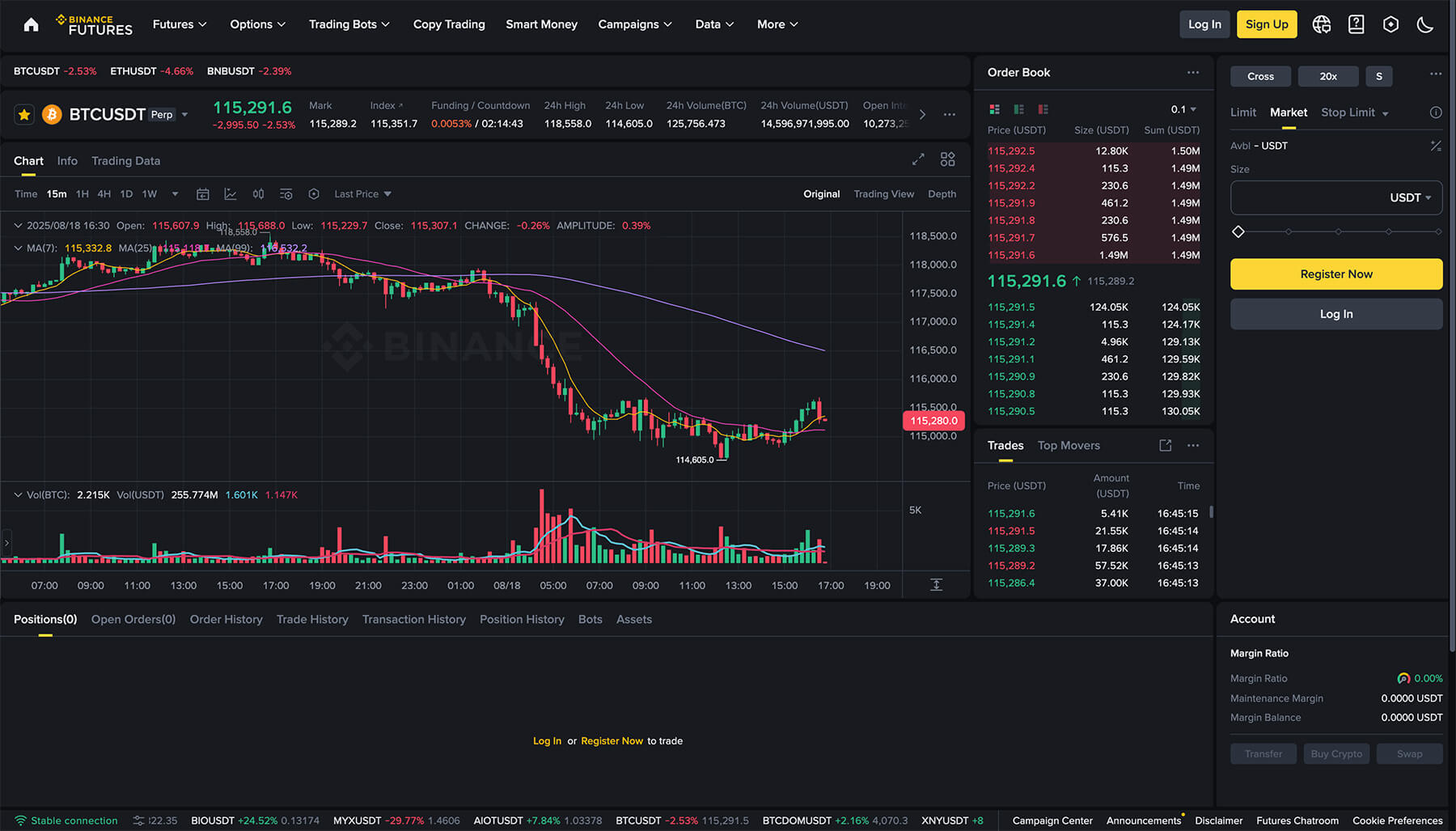
Task: Select the 1H chart timeframe
Action: click(x=82, y=194)
